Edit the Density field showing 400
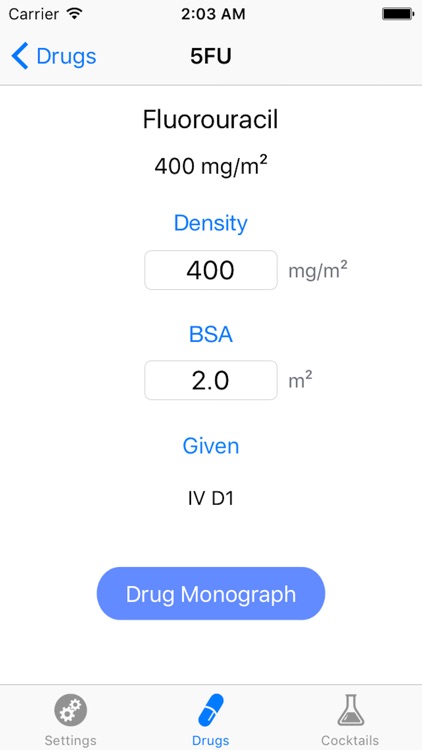Viewport: 422px width, 750px height. 211,270
